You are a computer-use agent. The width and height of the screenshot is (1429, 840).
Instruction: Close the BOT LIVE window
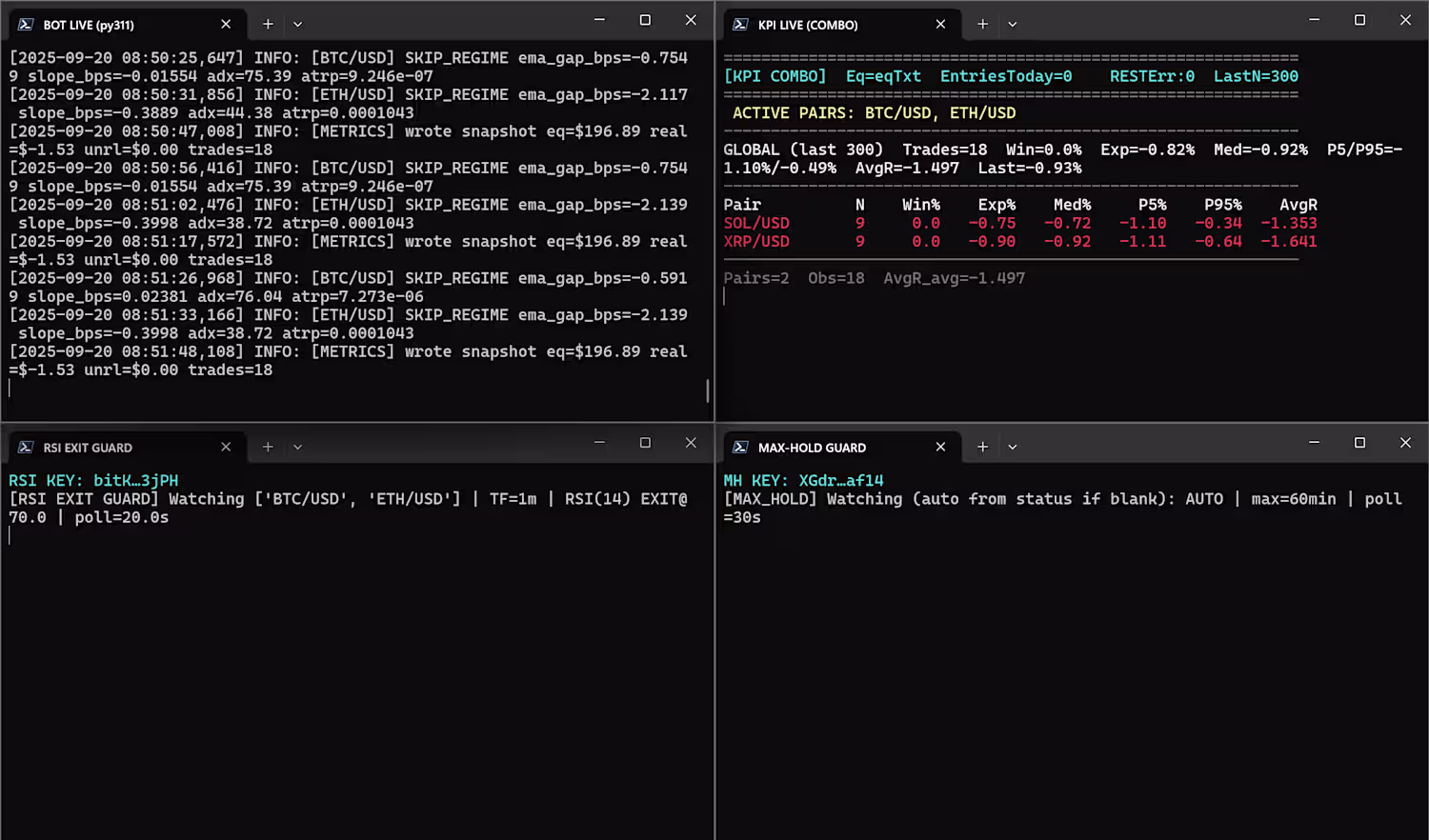coord(691,20)
